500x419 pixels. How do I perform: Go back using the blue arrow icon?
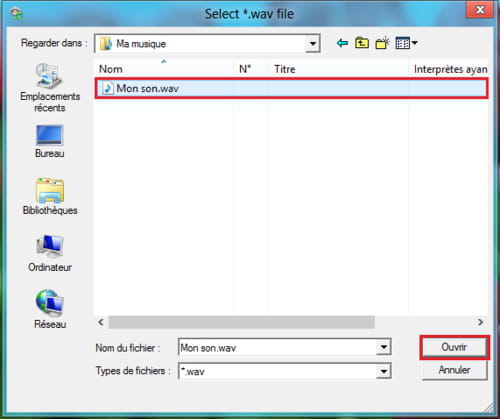(342, 43)
